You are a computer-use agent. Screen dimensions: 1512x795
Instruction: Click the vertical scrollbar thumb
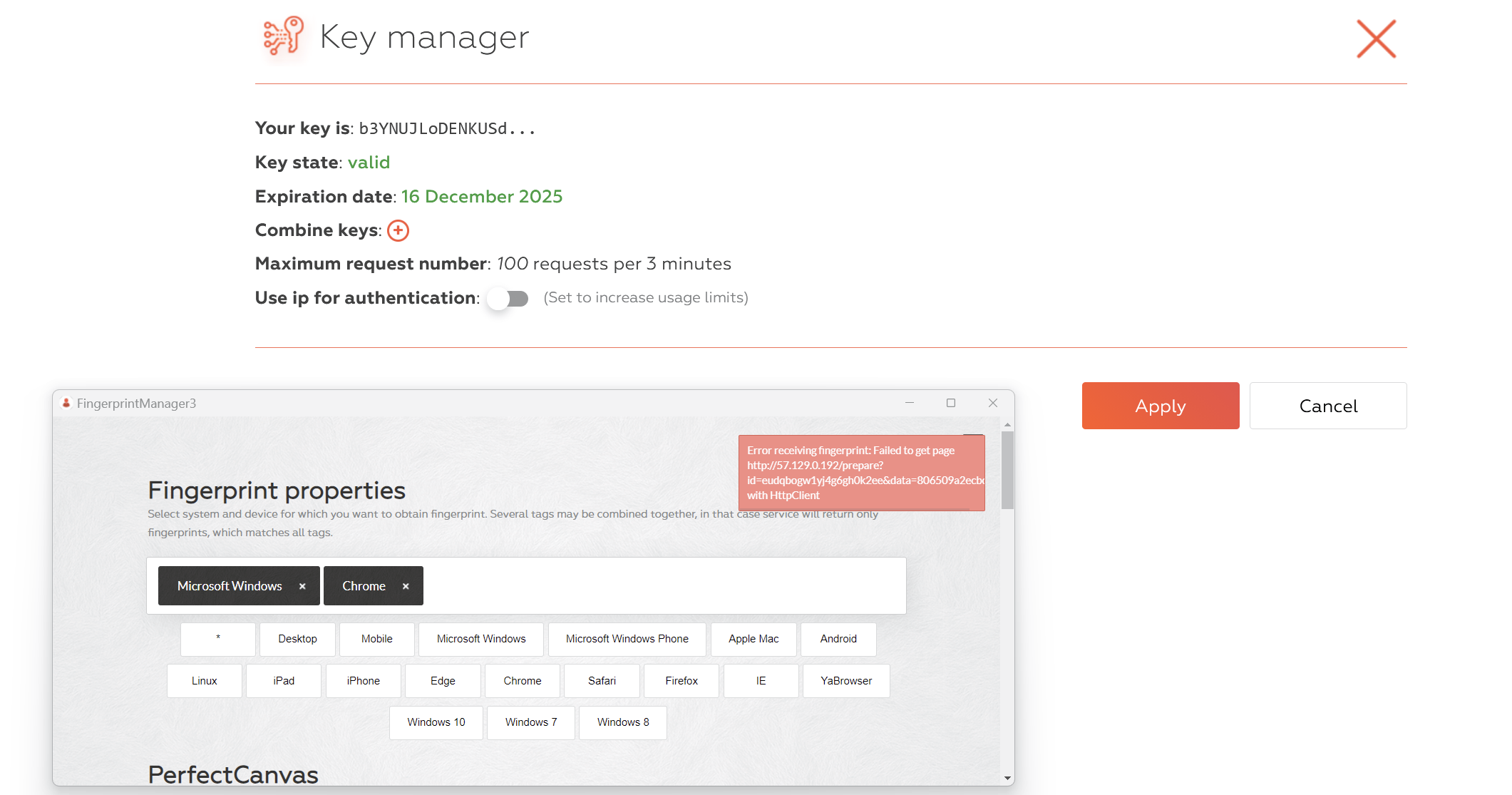[x=1007, y=469]
